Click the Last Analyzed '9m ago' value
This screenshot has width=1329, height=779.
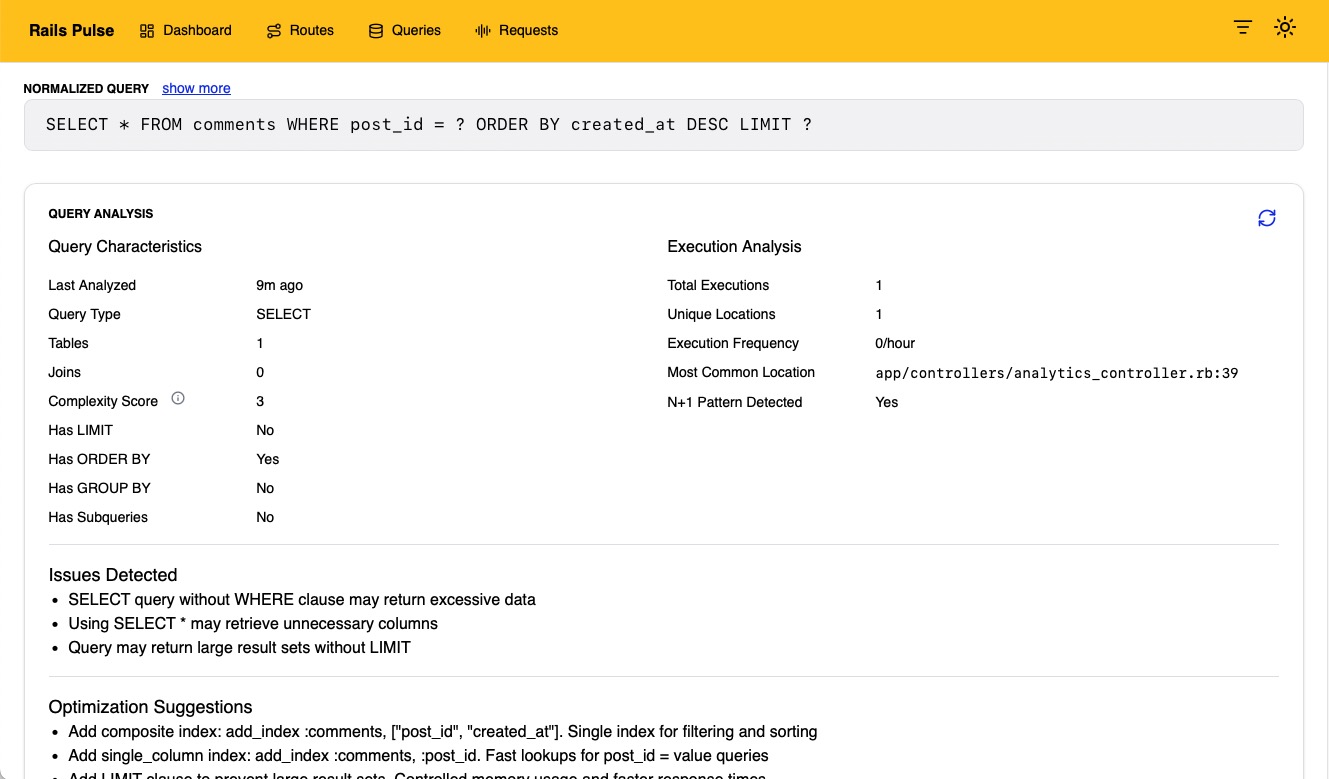[x=280, y=285]
